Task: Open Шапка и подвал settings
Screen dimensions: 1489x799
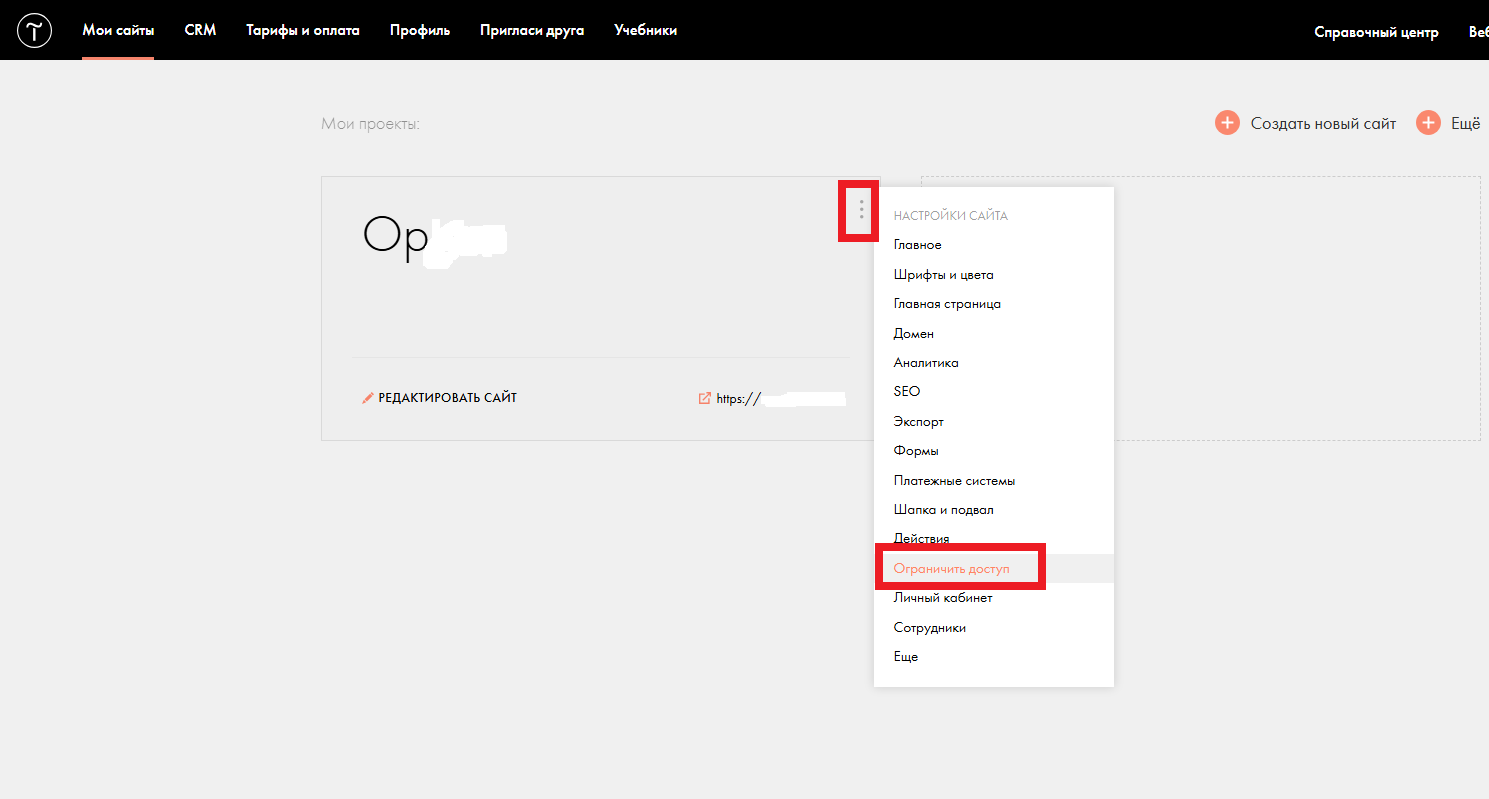Action: [943, 510]
